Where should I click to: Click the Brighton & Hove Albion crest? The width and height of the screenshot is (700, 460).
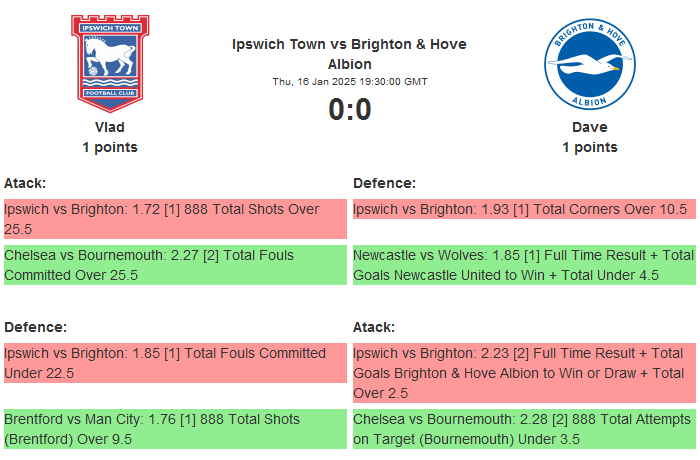589,63
